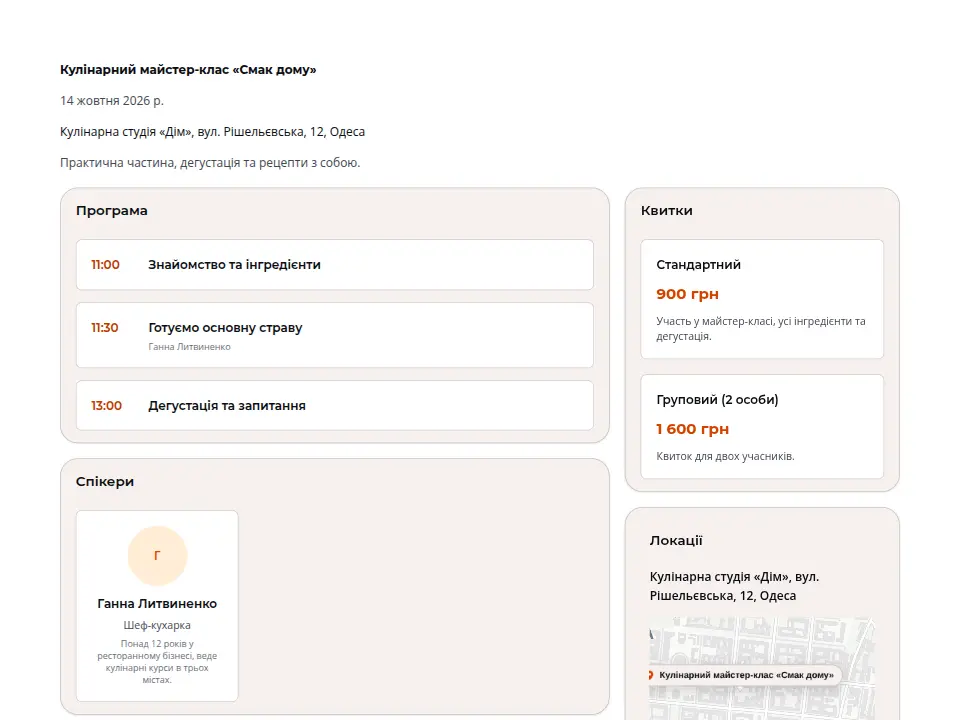
Task: Click the 1 600 грн price
Action: (692, 429)
